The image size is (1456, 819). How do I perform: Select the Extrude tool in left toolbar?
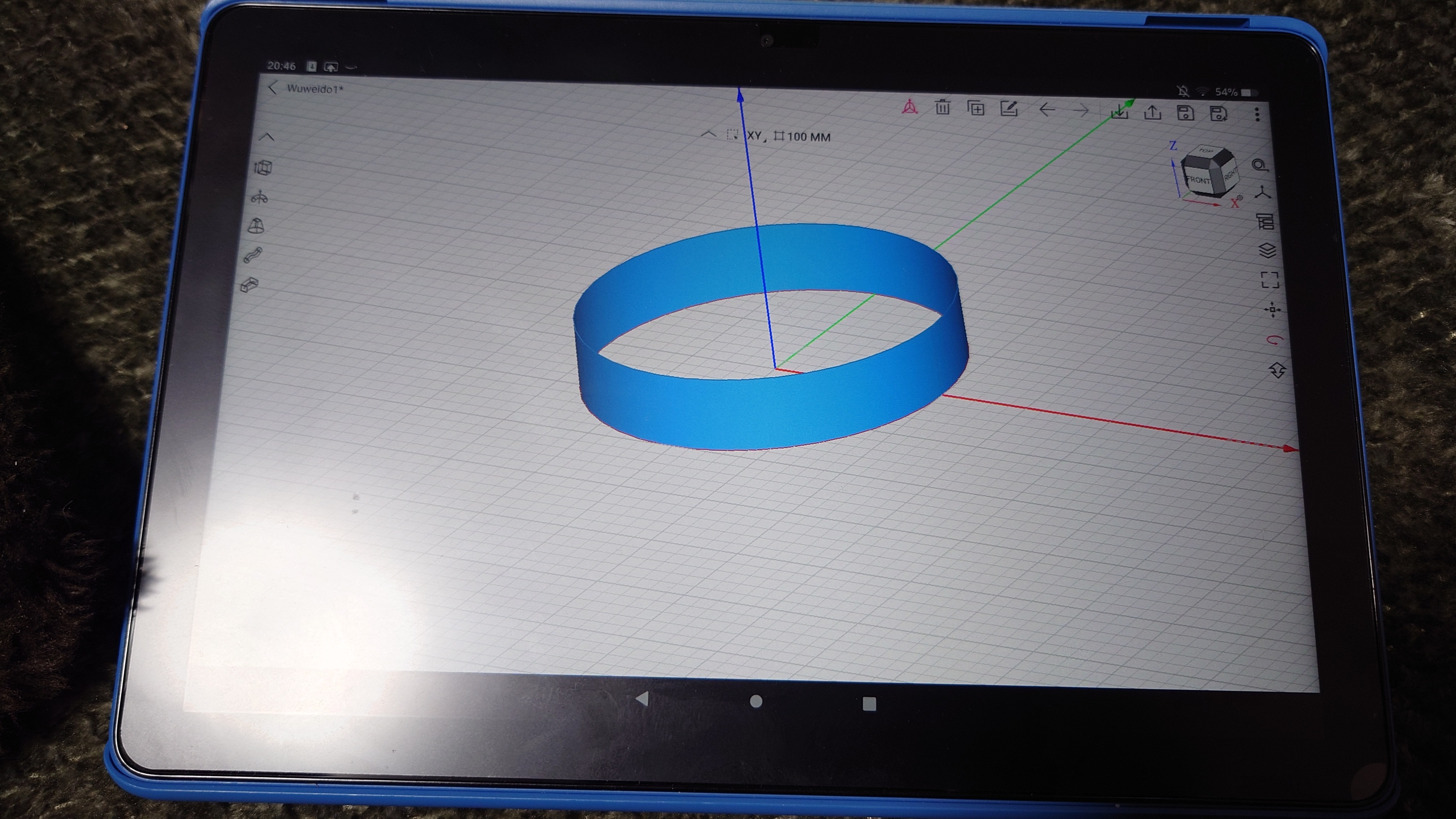(x=263, y=168)
